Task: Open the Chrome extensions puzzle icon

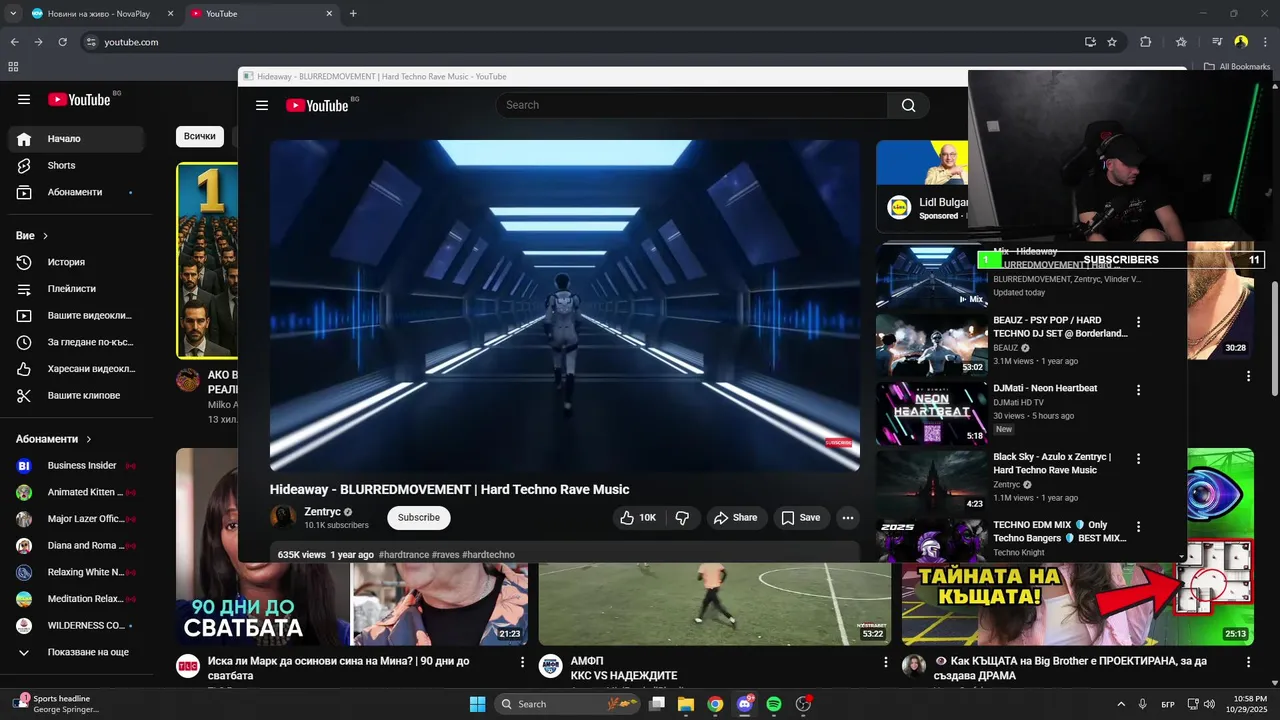Action: [1146, 42]
